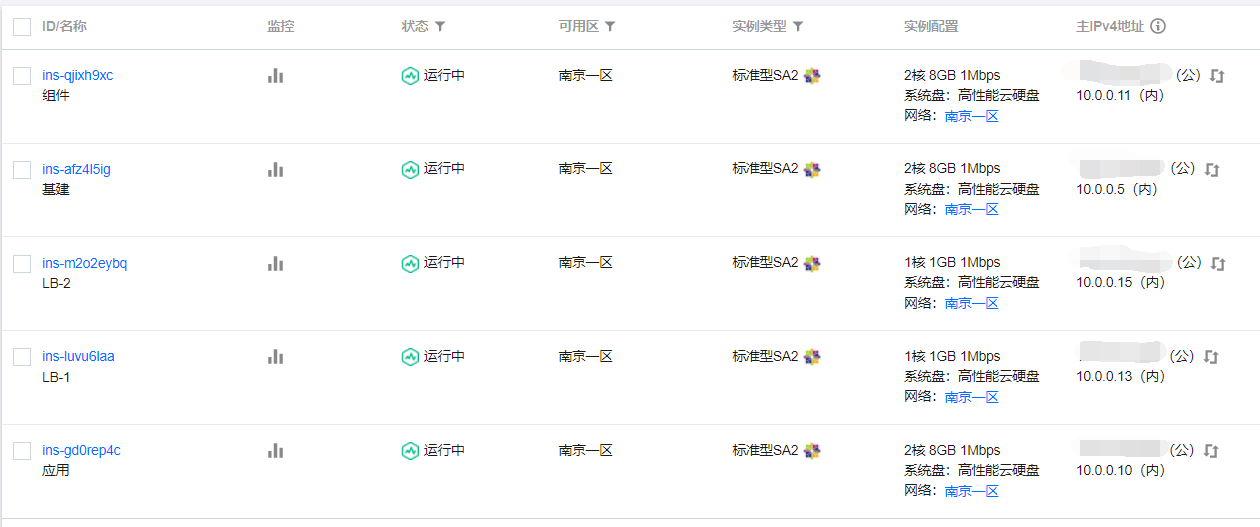Click the 实例配置 column header
Image resolution: width=1260 pixels, height=527 pixels.
pos(931,27)
